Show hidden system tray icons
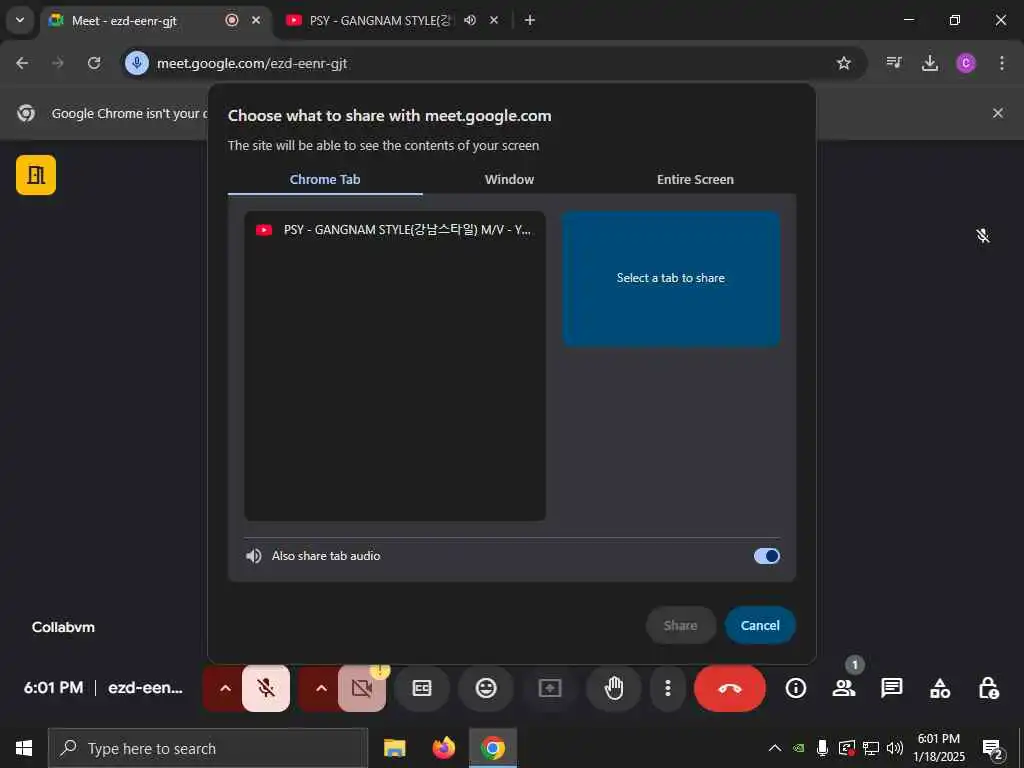Screen dimensions: 1024x768 coord(774,748)
